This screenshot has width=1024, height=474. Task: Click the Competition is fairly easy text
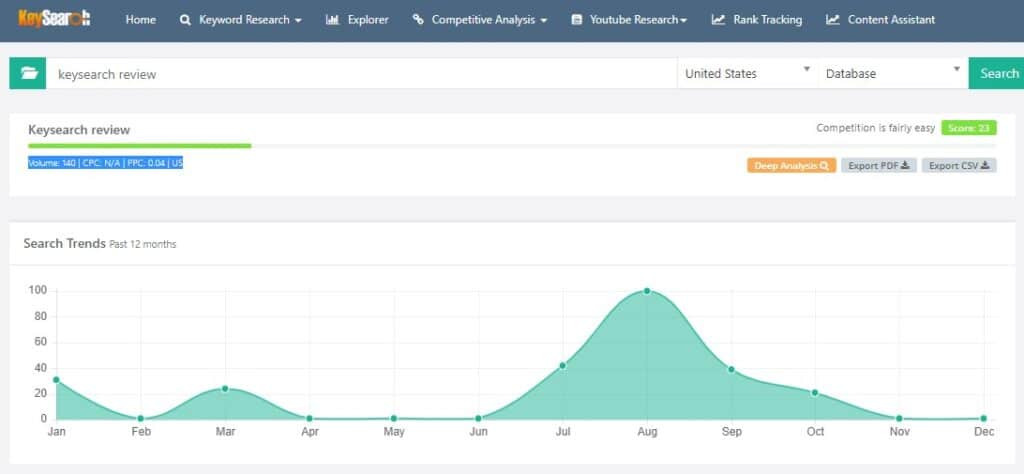[876, 128]
